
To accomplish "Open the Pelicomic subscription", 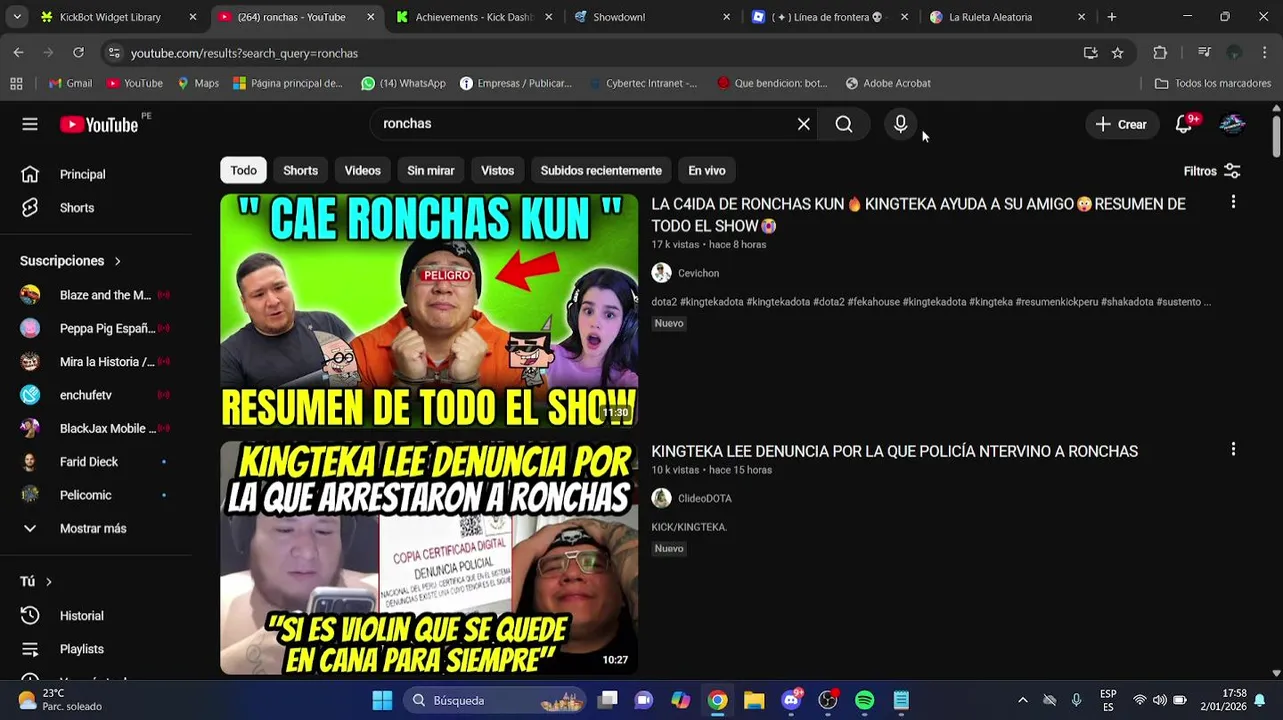I will tap(95, 495).
